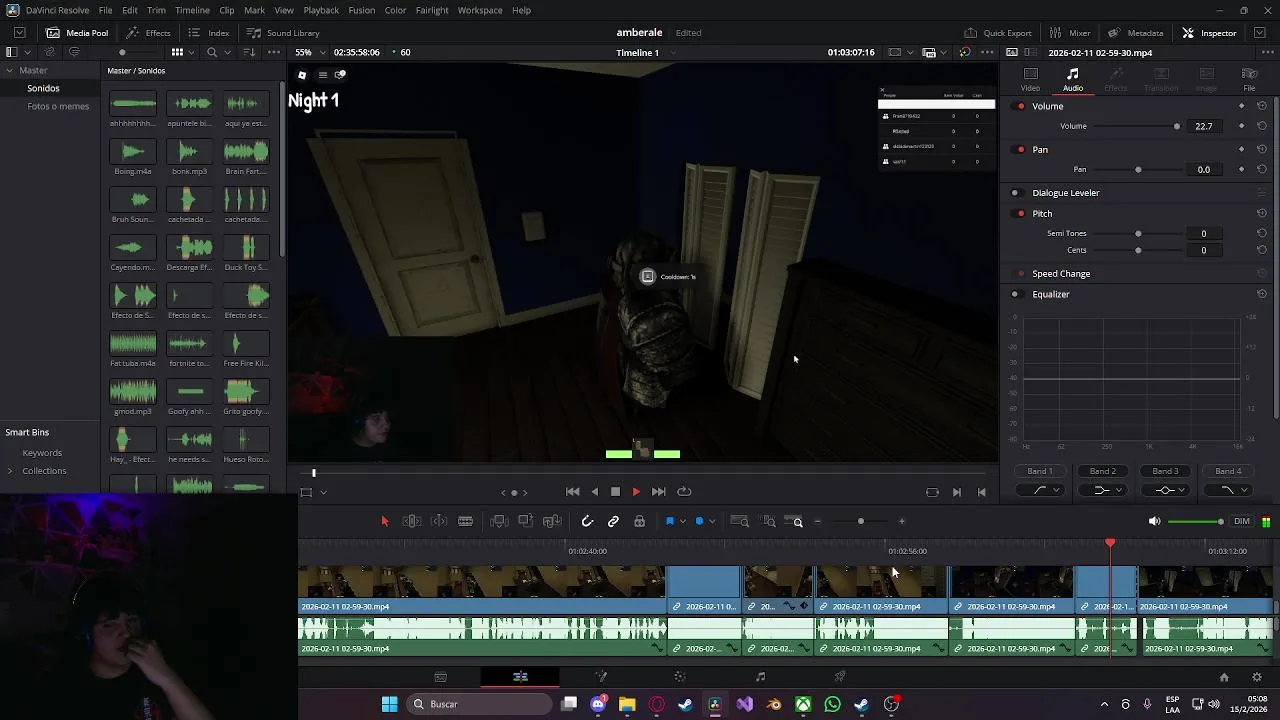The image size is (1280, 720).
Task: Open the Media Pool panel
Action: (x=76, y=33)
